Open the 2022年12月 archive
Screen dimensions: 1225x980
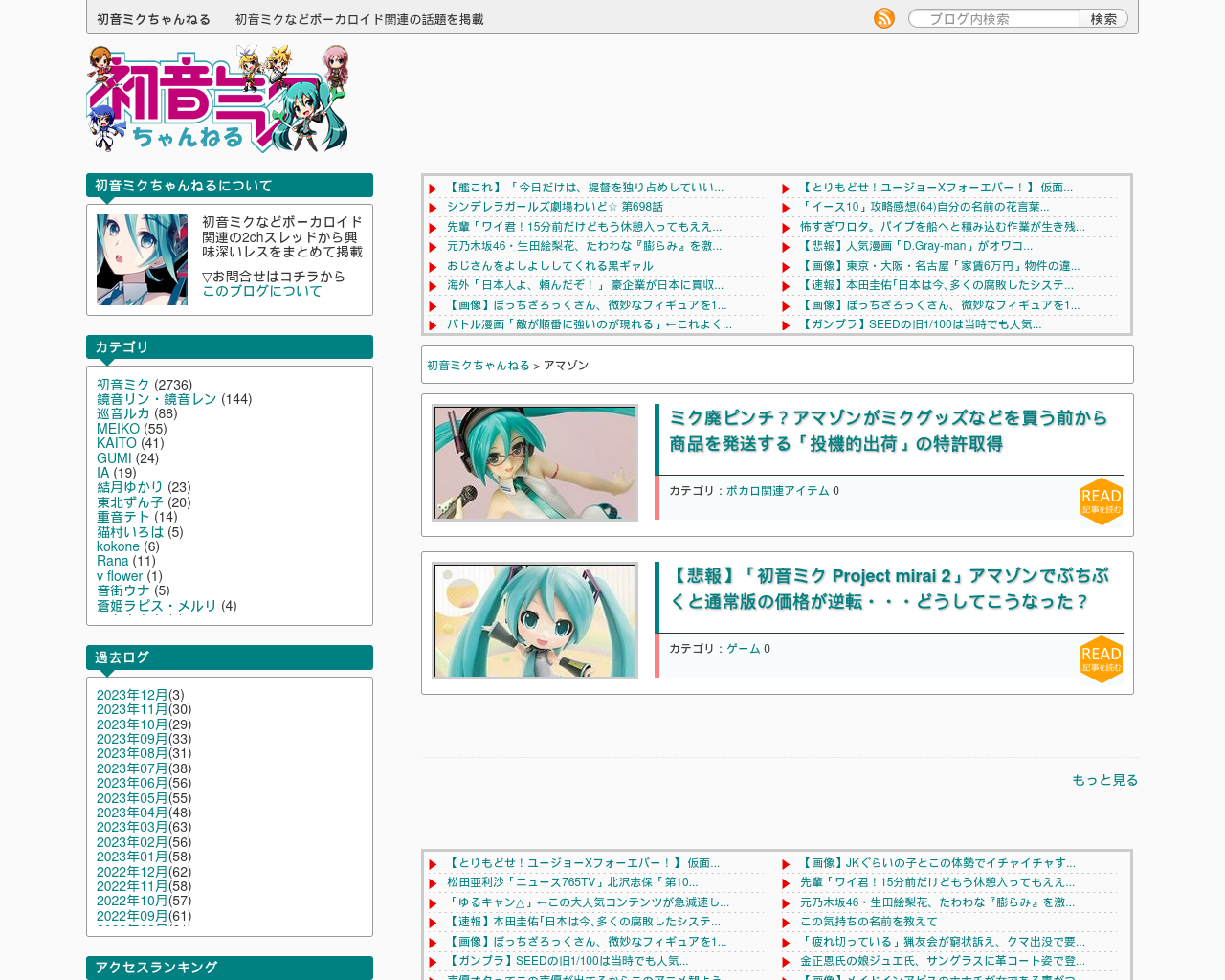(132, 872)
